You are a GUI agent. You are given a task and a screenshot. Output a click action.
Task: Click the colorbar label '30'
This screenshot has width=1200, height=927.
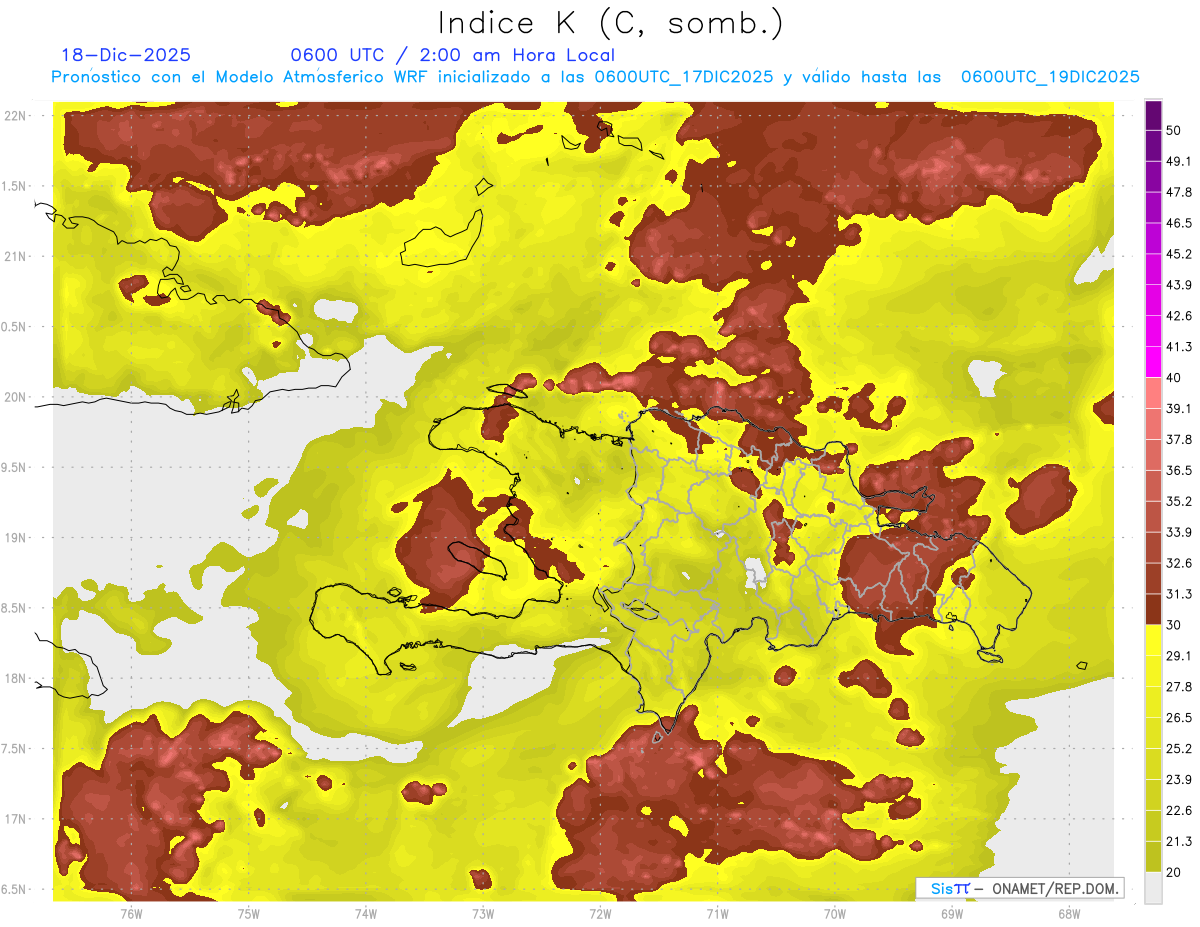[1174, 625]
